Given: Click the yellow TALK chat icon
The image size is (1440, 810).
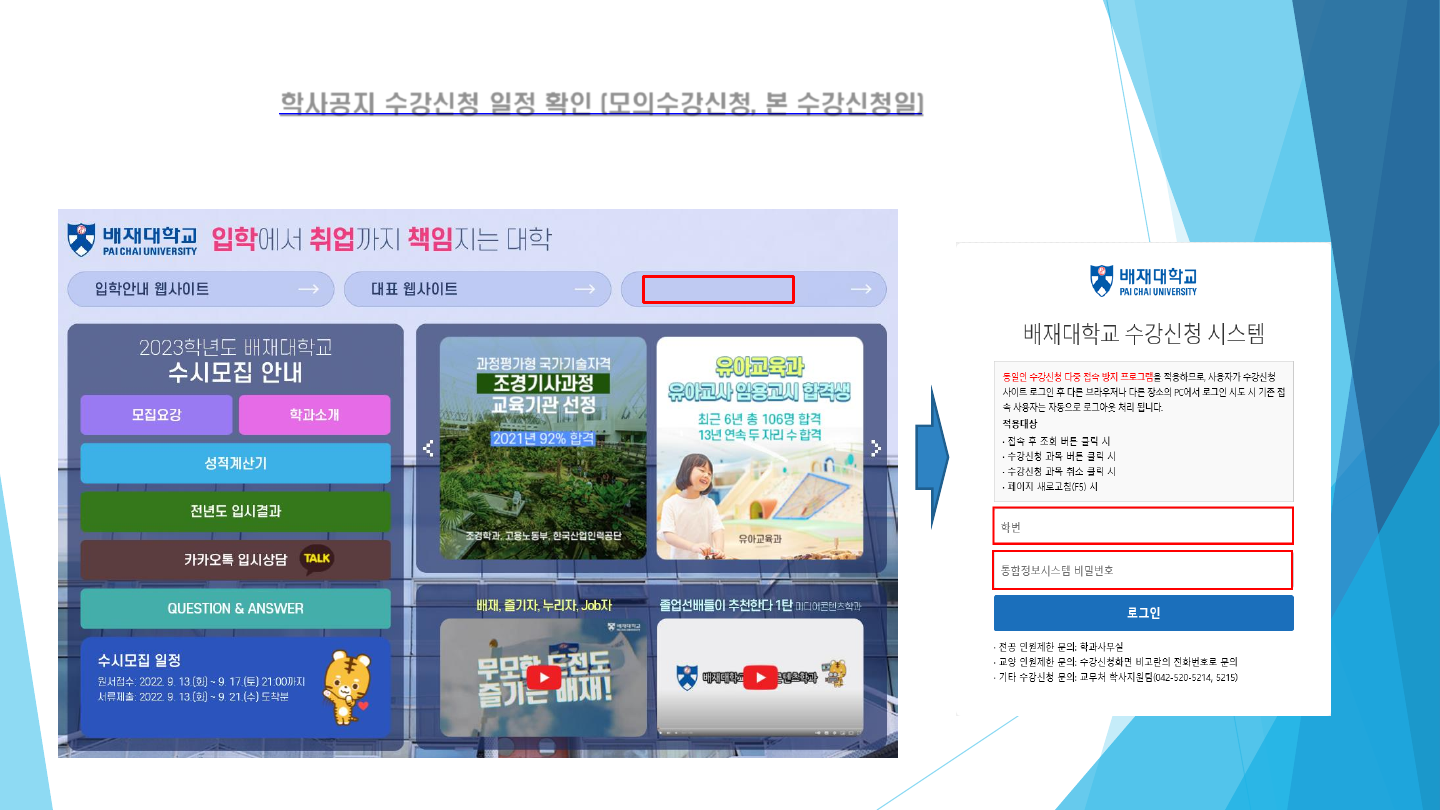Looking at the screenshot, I should click(x=317, y=559).
